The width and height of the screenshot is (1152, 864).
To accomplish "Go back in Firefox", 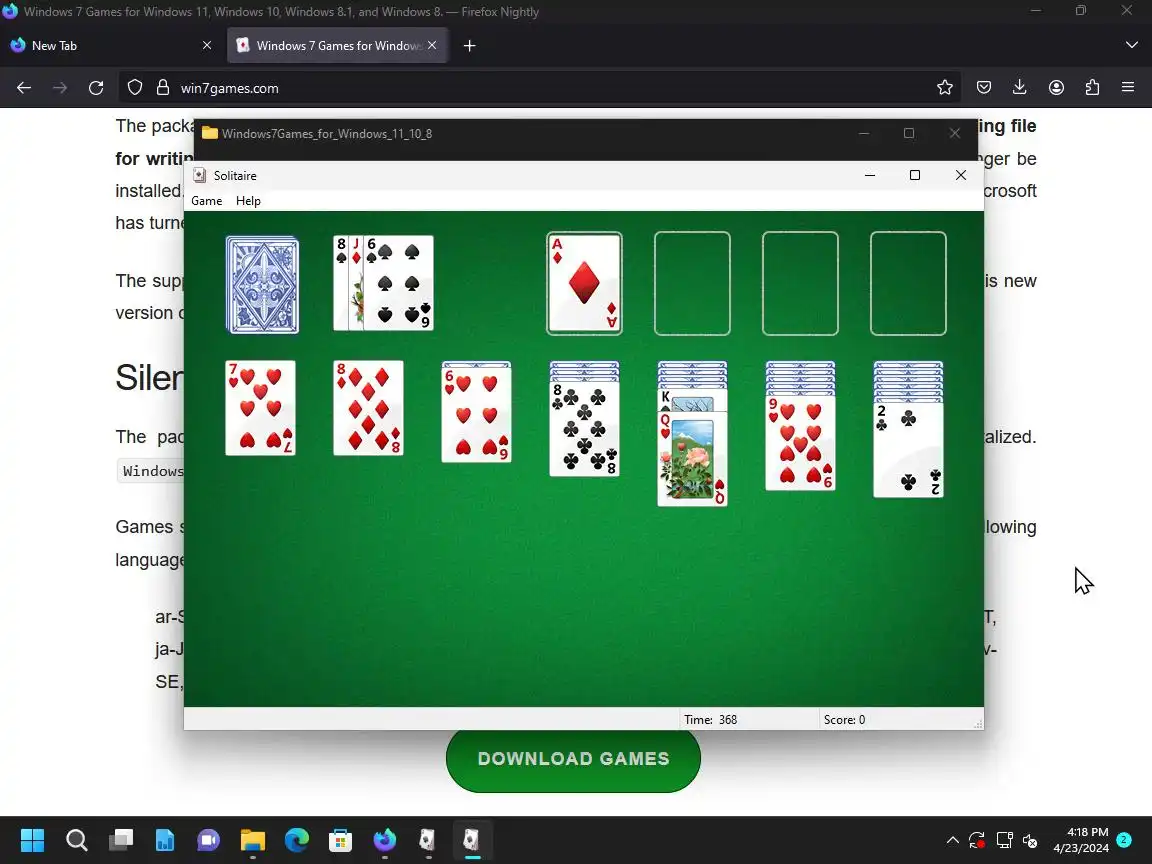I will pos(24,88).
